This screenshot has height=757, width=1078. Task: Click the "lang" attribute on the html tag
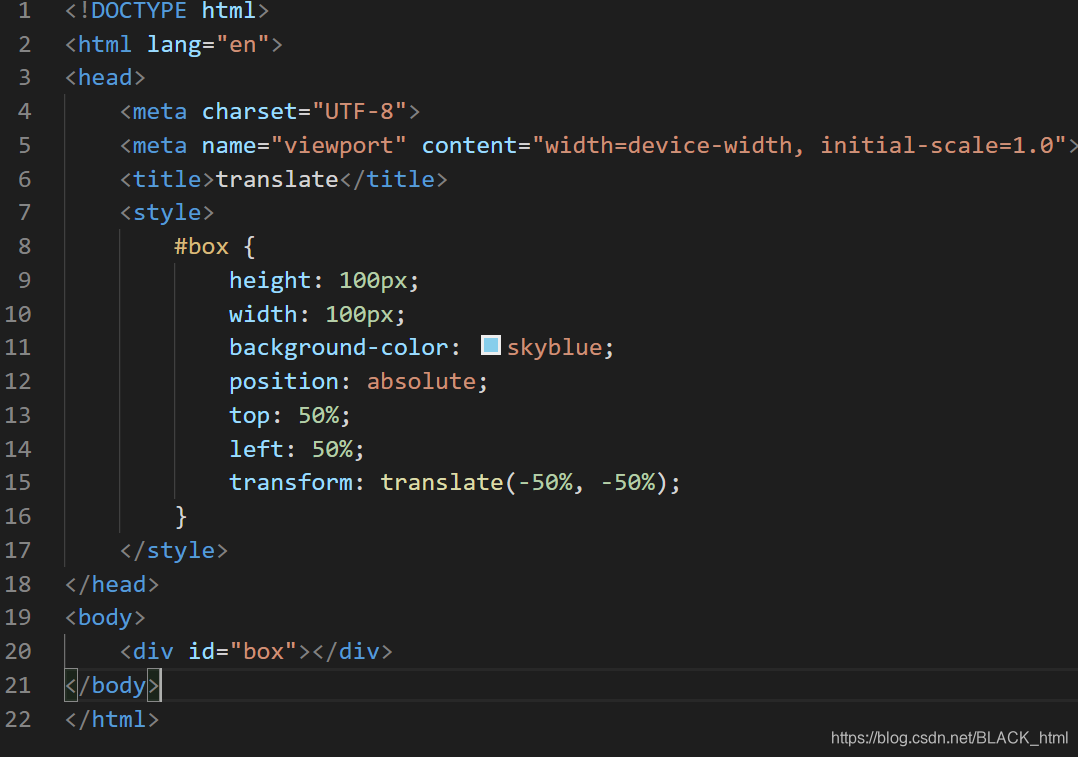tap(174, 45)
